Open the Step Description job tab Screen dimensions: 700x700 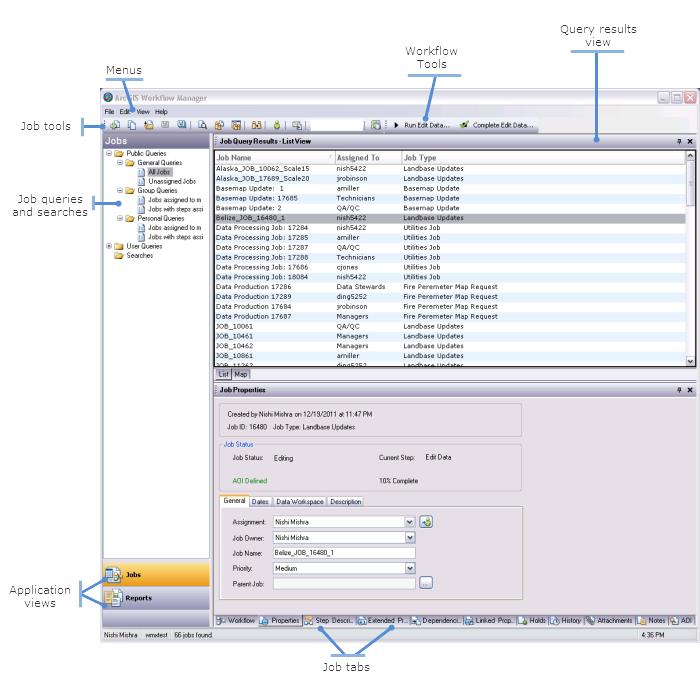point(329,621)
